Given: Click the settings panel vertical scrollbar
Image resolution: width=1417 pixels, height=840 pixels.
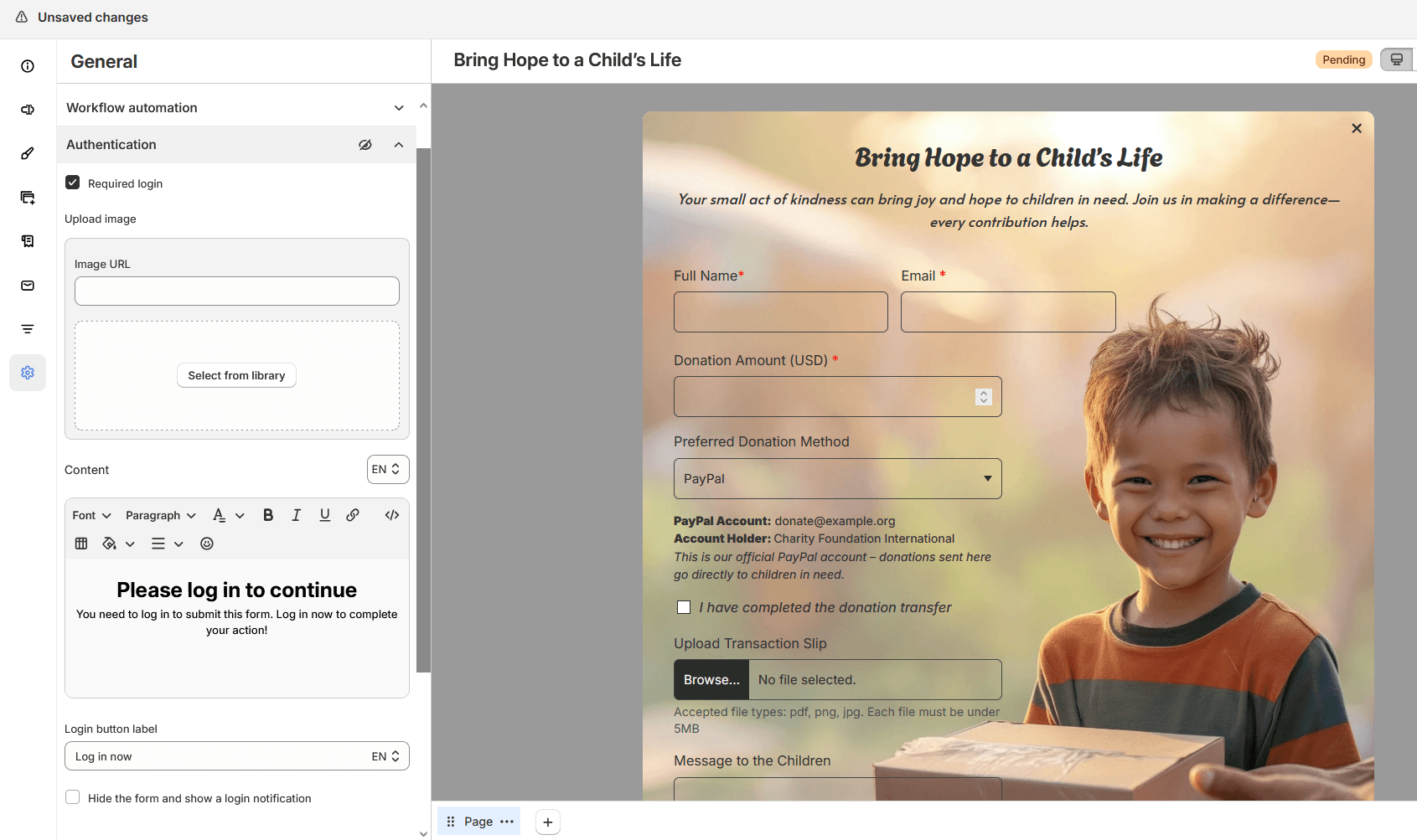Looking at the screenshot, I should pyautogui.click(x=423, y=410).
